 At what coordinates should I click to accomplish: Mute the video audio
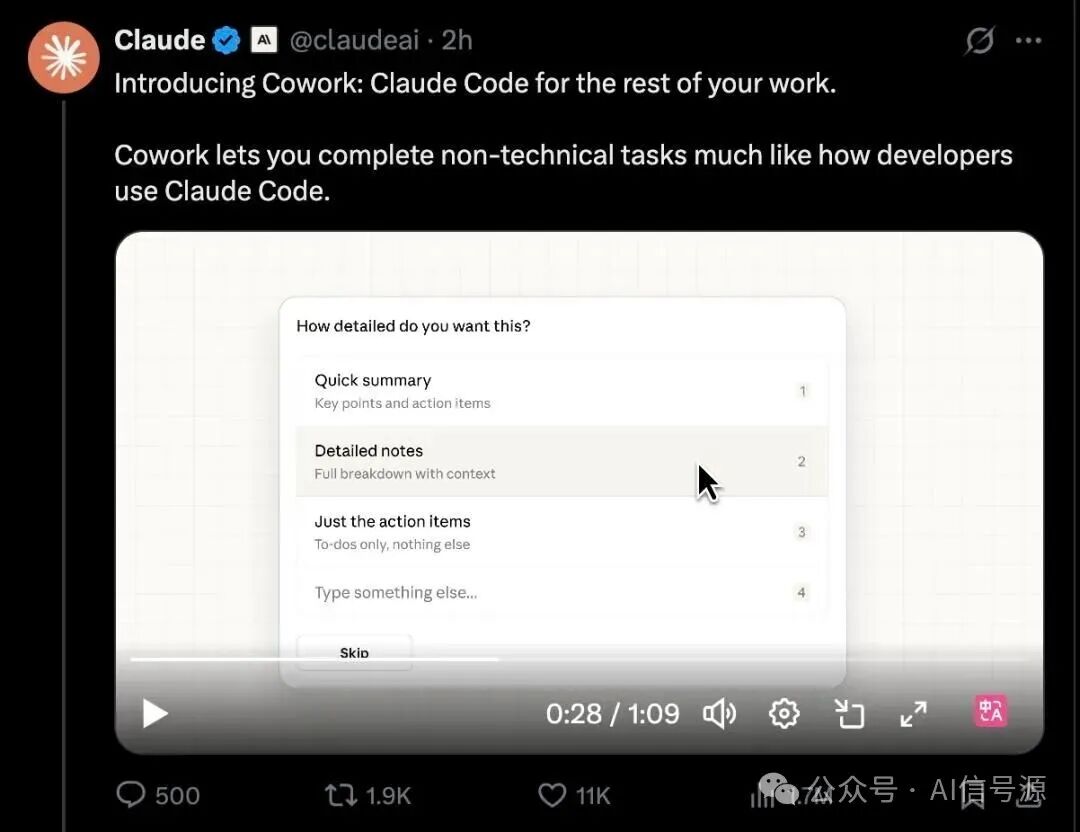[719, 713]
